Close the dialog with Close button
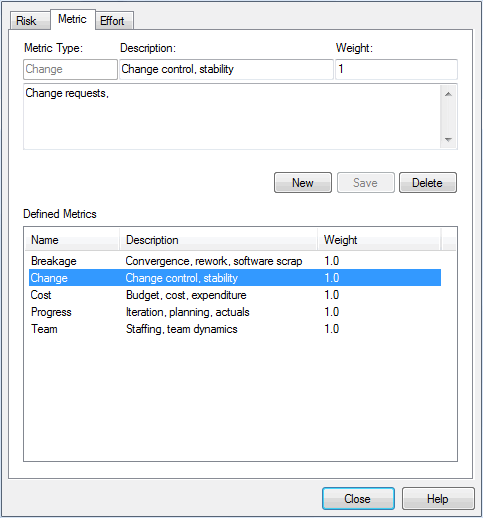483x518 pixels. [x=358, y=499]
